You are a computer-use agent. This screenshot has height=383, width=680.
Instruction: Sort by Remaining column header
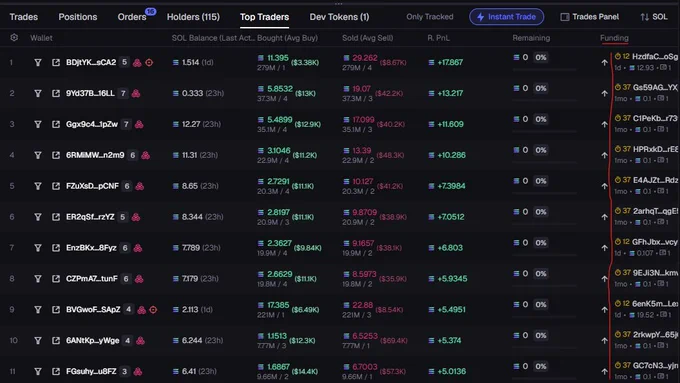click(531, 38)
